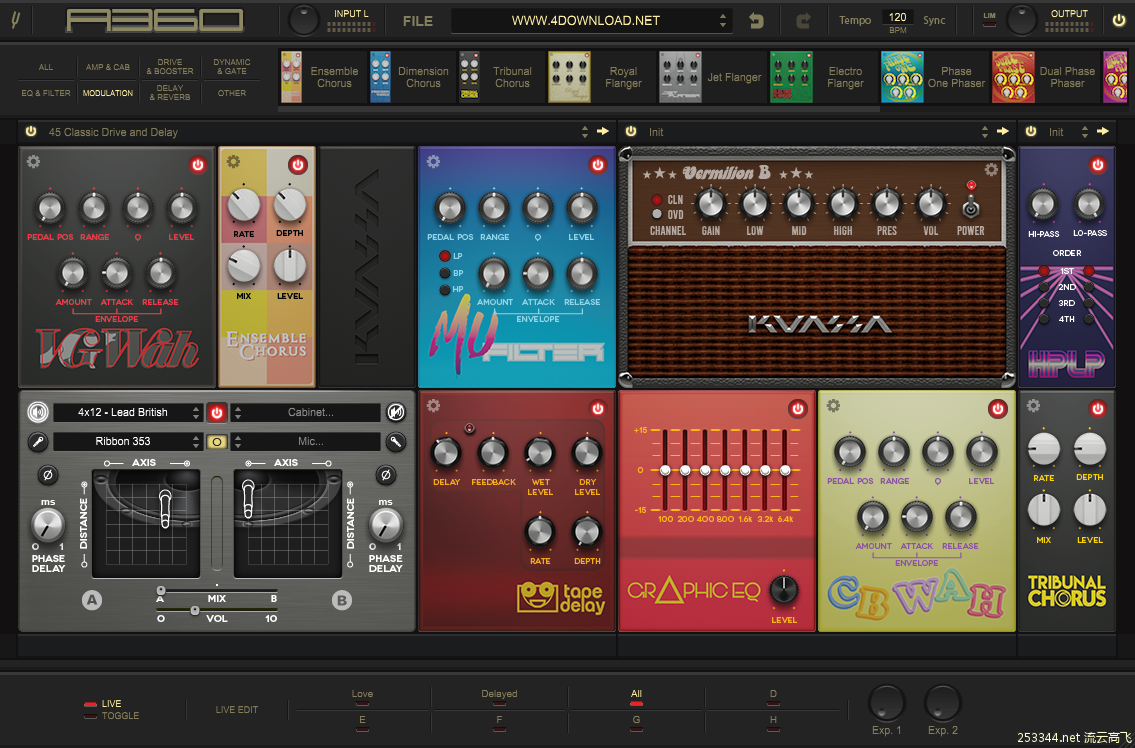Toggle Mu Filter pedal power button
This screenshot has height=748, width=1135.
597,164
